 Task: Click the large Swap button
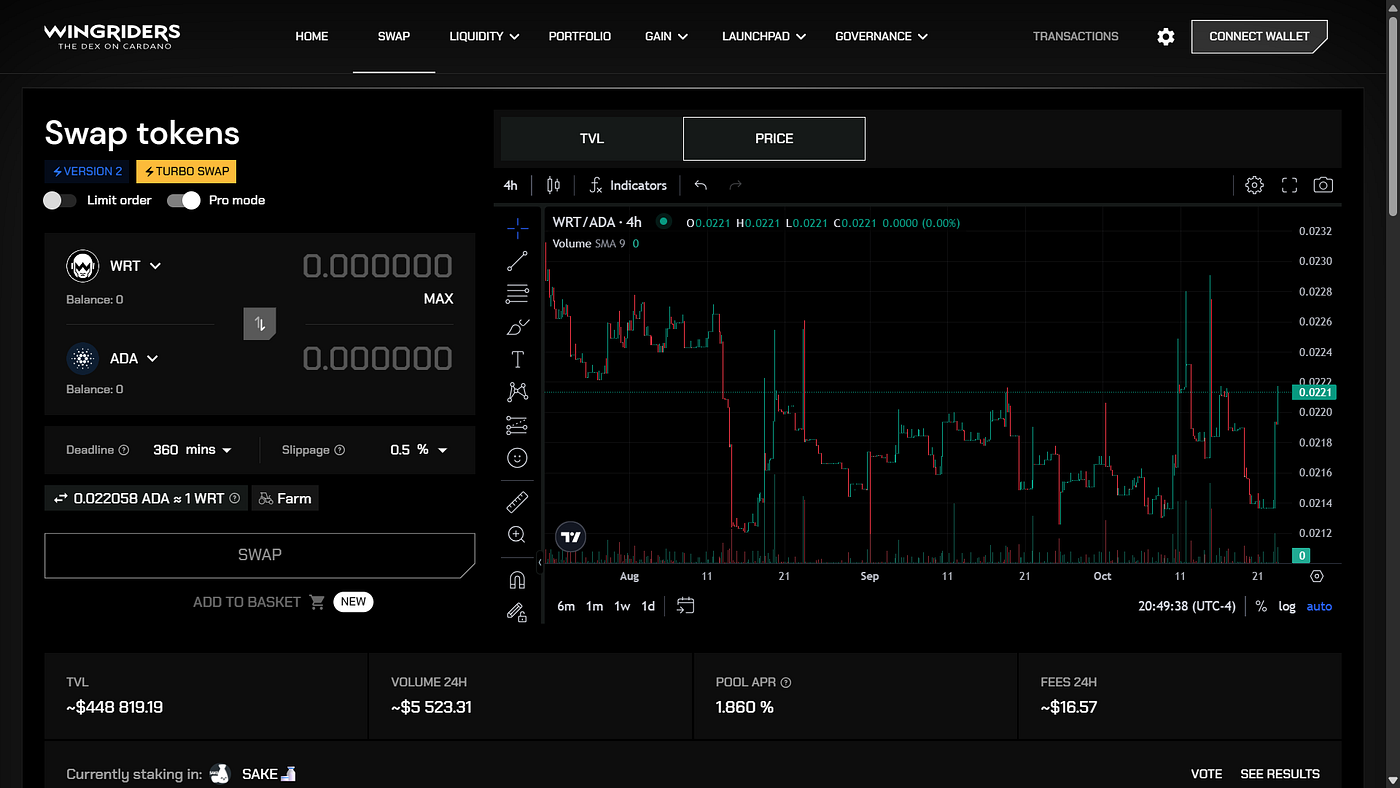260,555
